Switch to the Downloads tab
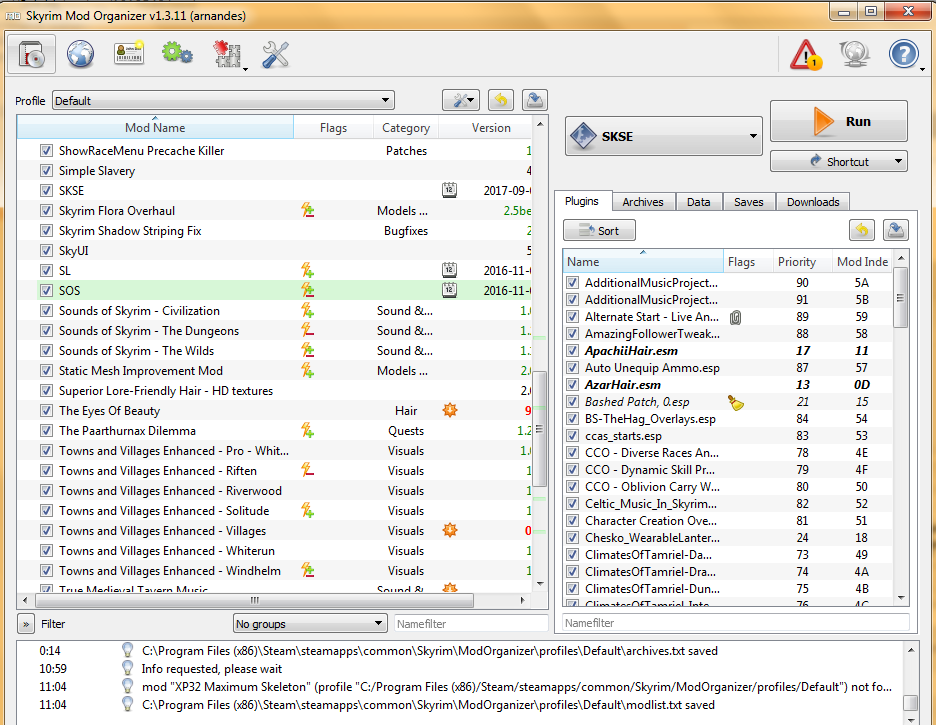Image resolution: width=936 pixels, height=725 pixels. coord(813,202)
